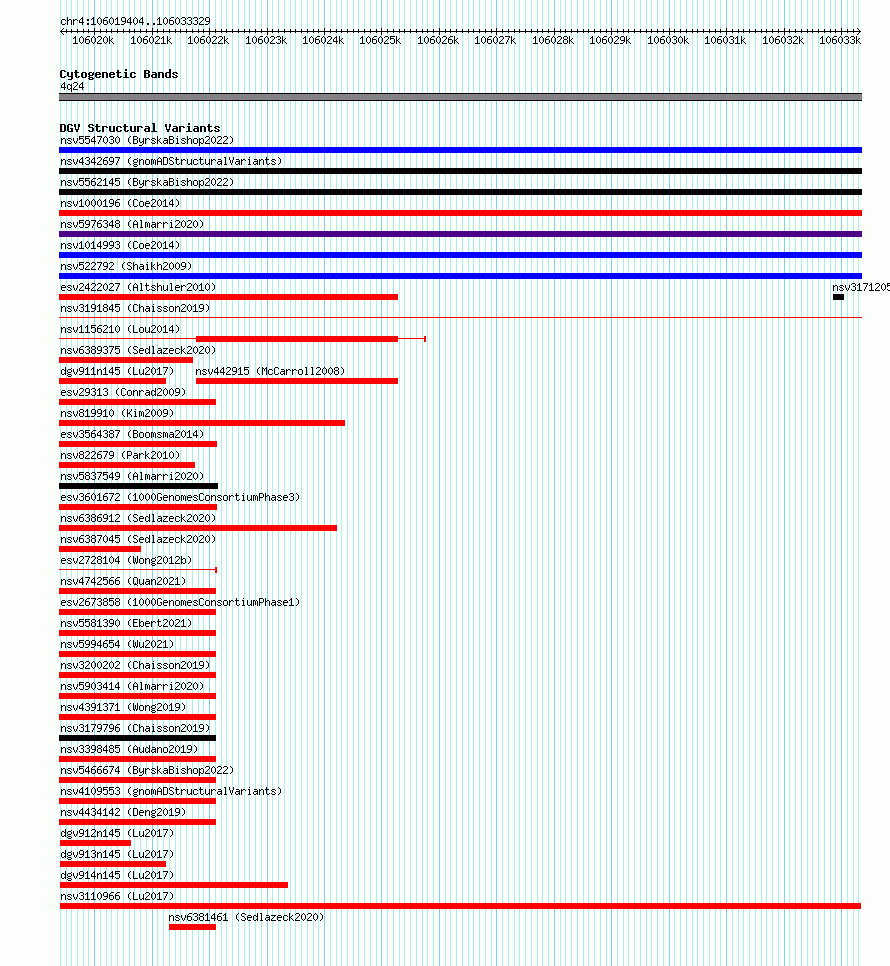
Task: Open esv29313 (Conrad2009) label
Action: click(123, 392)
